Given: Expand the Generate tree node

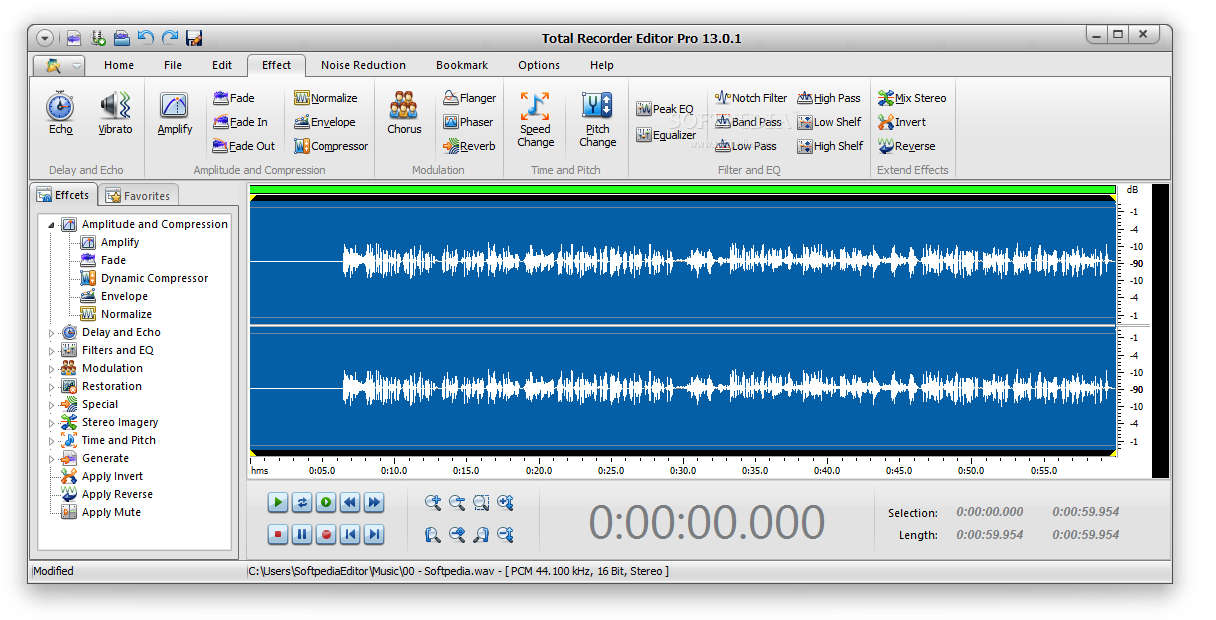Looking at the screenshot, I should 52,459.
